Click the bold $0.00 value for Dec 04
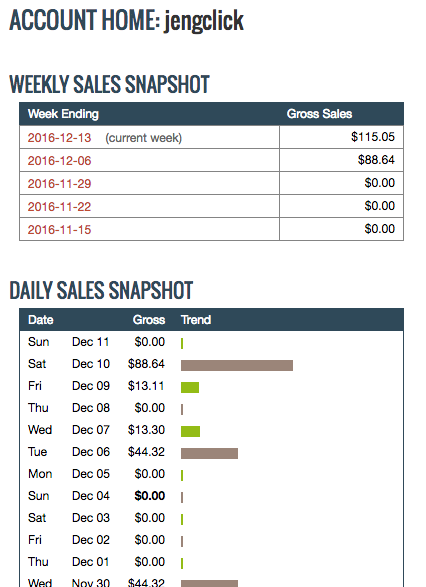 (x=150, y=496)
